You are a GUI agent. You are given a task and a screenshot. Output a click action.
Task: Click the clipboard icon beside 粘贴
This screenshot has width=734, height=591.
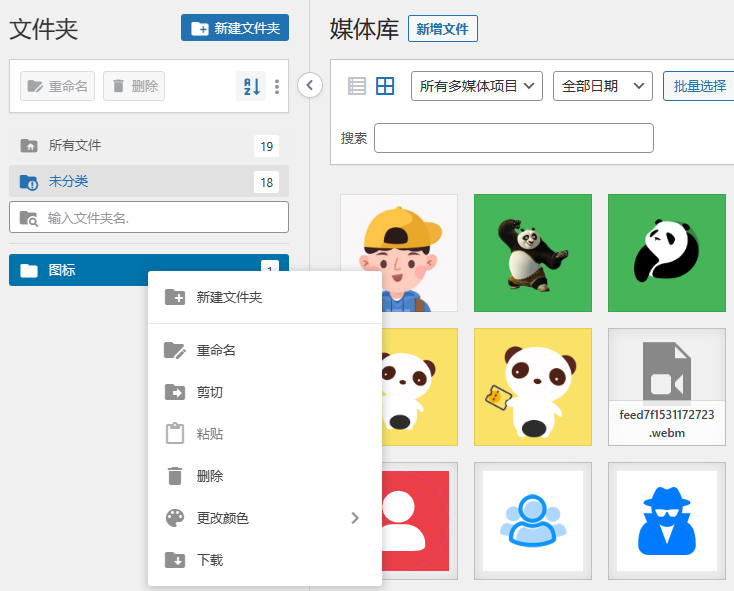tap(175, 433)
